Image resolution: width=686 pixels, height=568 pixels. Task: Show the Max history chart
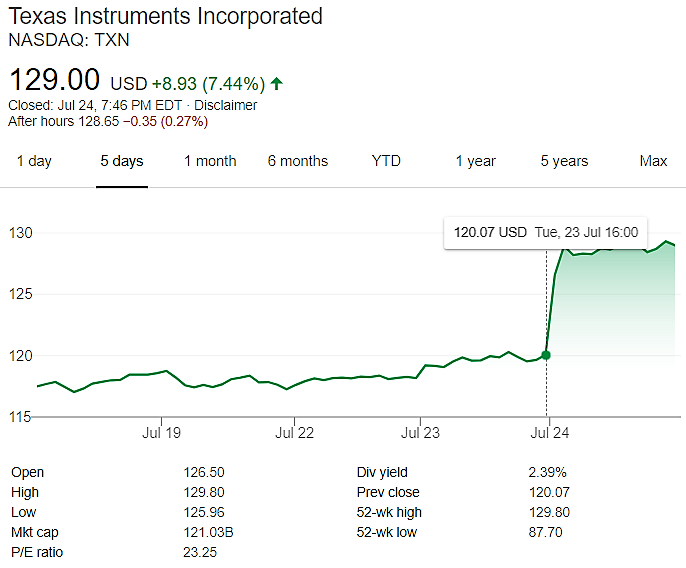(653, 161)
